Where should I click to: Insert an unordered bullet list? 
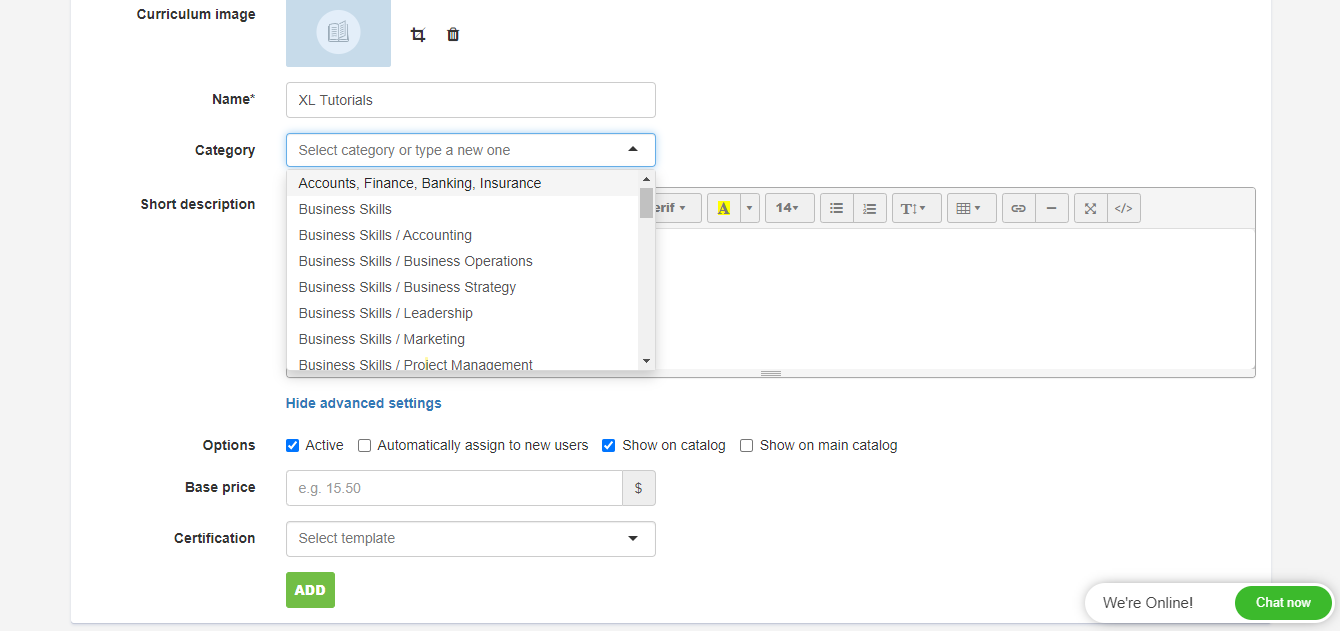837,208
